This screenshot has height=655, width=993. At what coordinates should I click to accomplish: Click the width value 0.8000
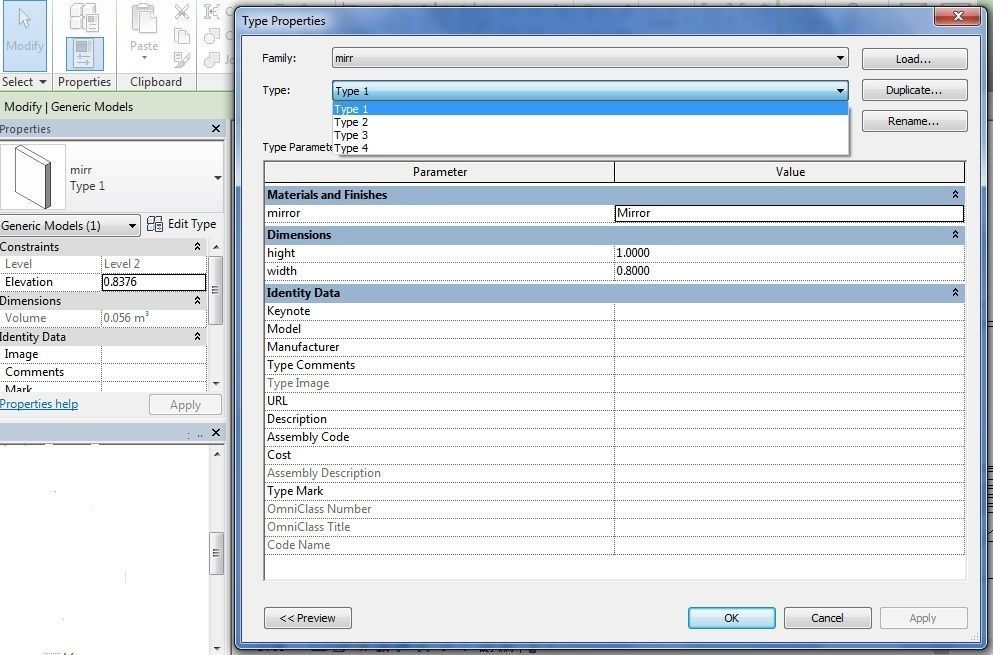789,270
